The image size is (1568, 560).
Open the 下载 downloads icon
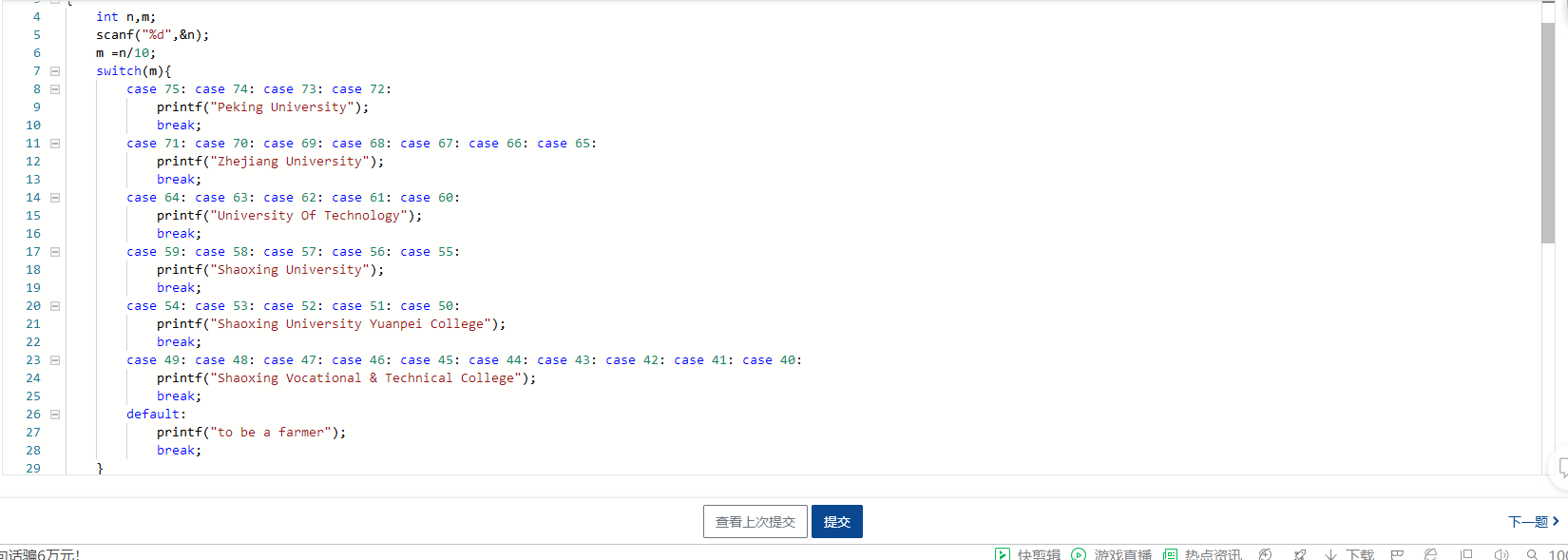1330,554
